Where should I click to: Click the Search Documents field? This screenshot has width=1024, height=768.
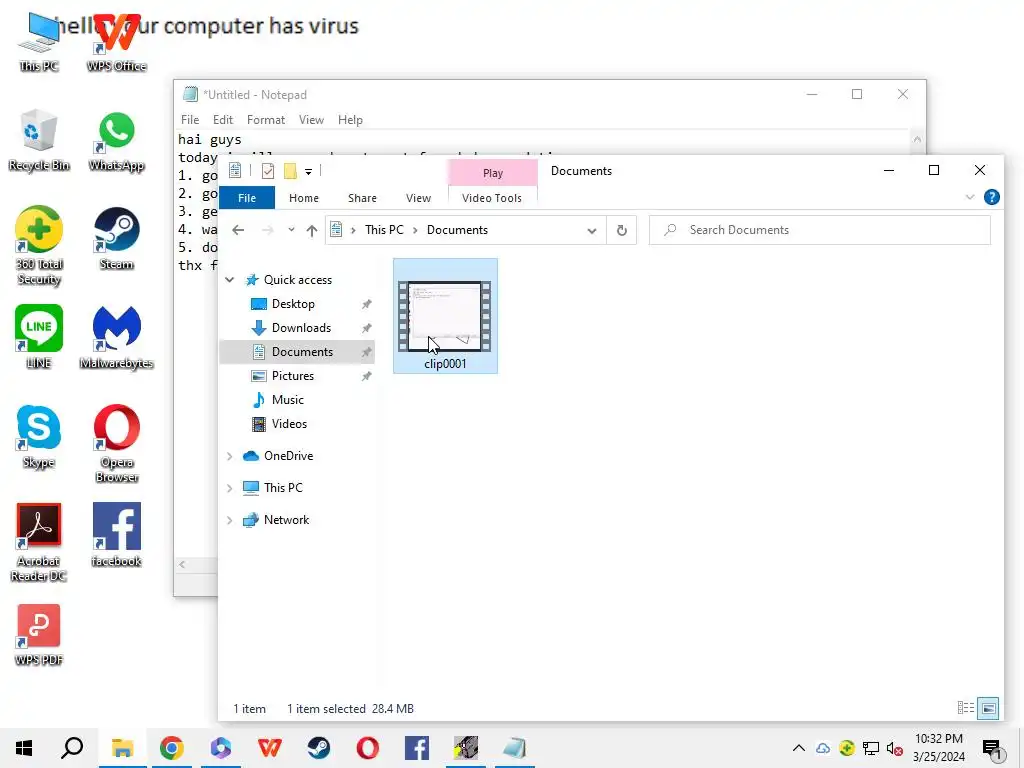[820, 230]
